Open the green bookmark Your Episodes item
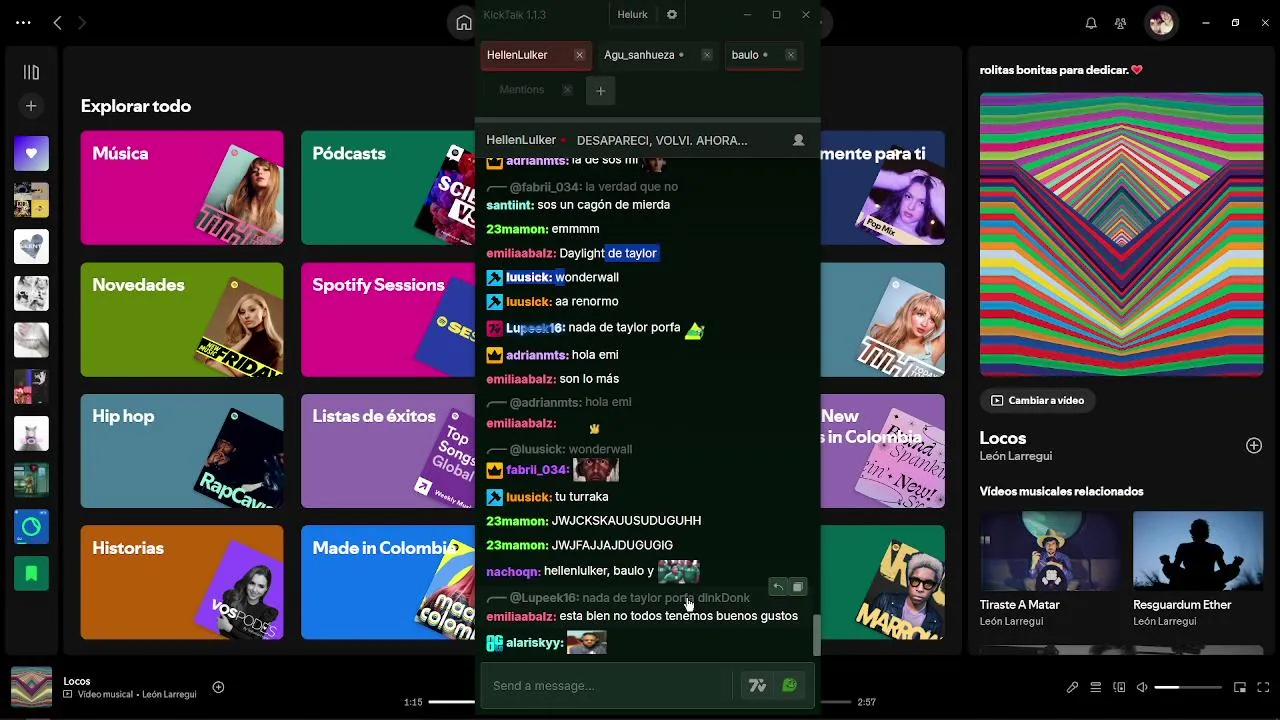This screenshot has height=720, width=1280. (x=31, y=574)
